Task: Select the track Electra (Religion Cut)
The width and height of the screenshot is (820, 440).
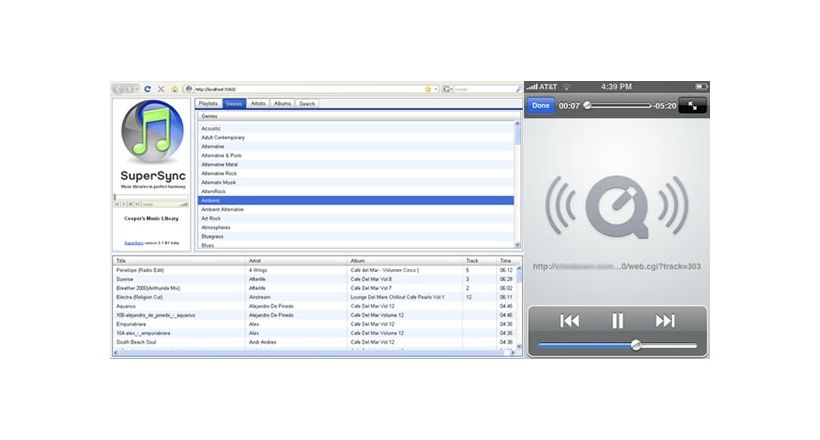Action: pyautogui.click(x=314, y=297)
